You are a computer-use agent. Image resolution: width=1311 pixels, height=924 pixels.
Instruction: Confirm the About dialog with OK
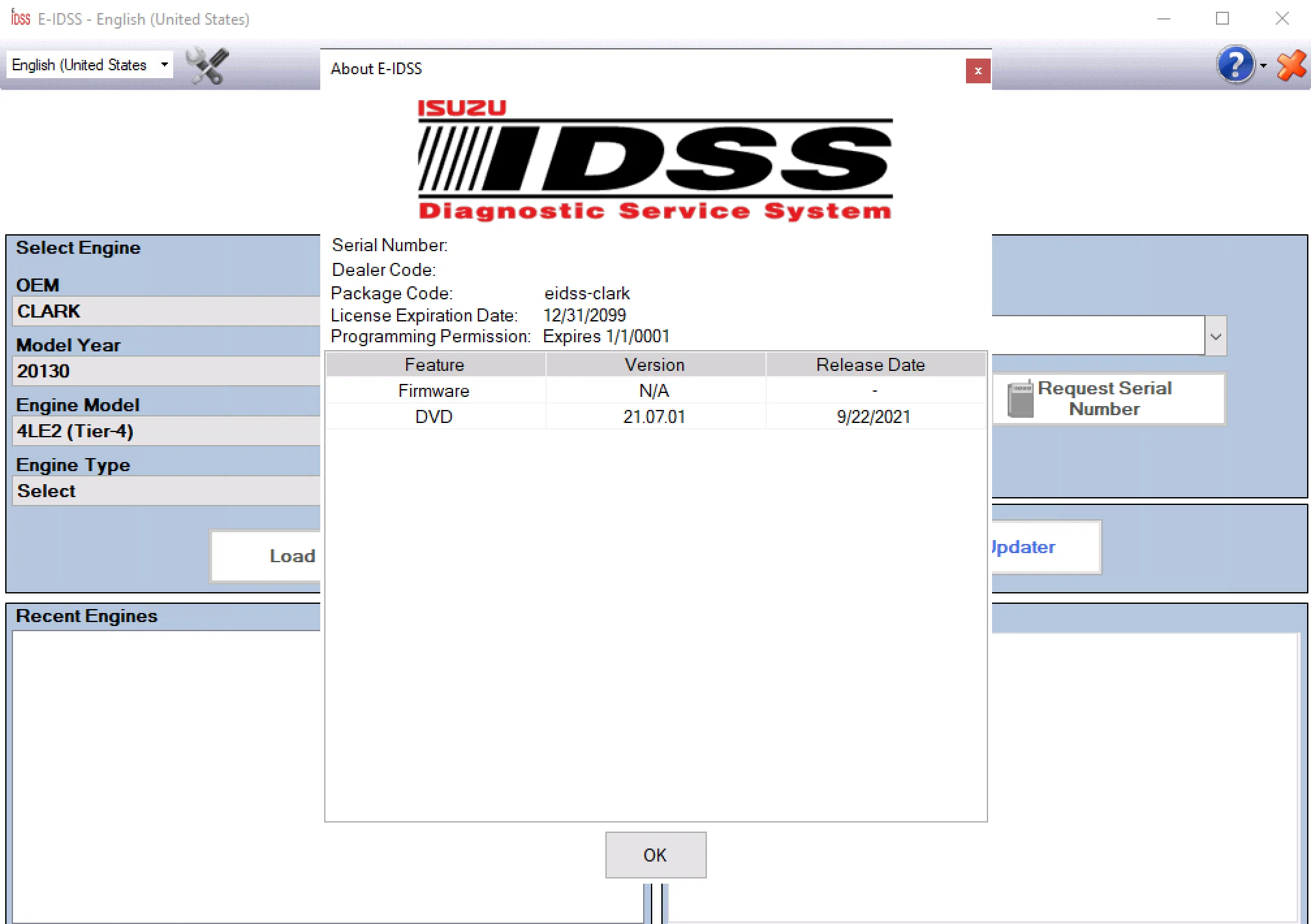655,854
